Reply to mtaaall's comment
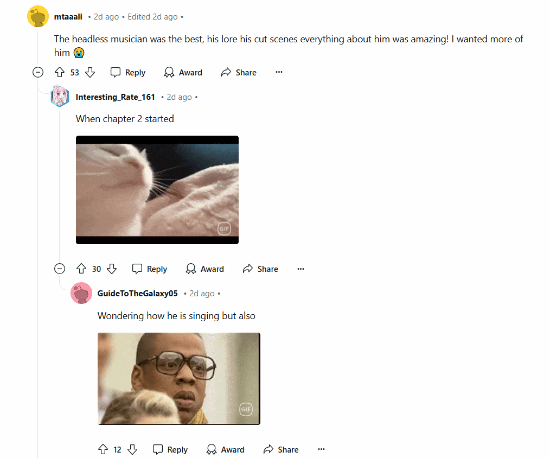This screenshot has width=550, height=458. (128, 72)
